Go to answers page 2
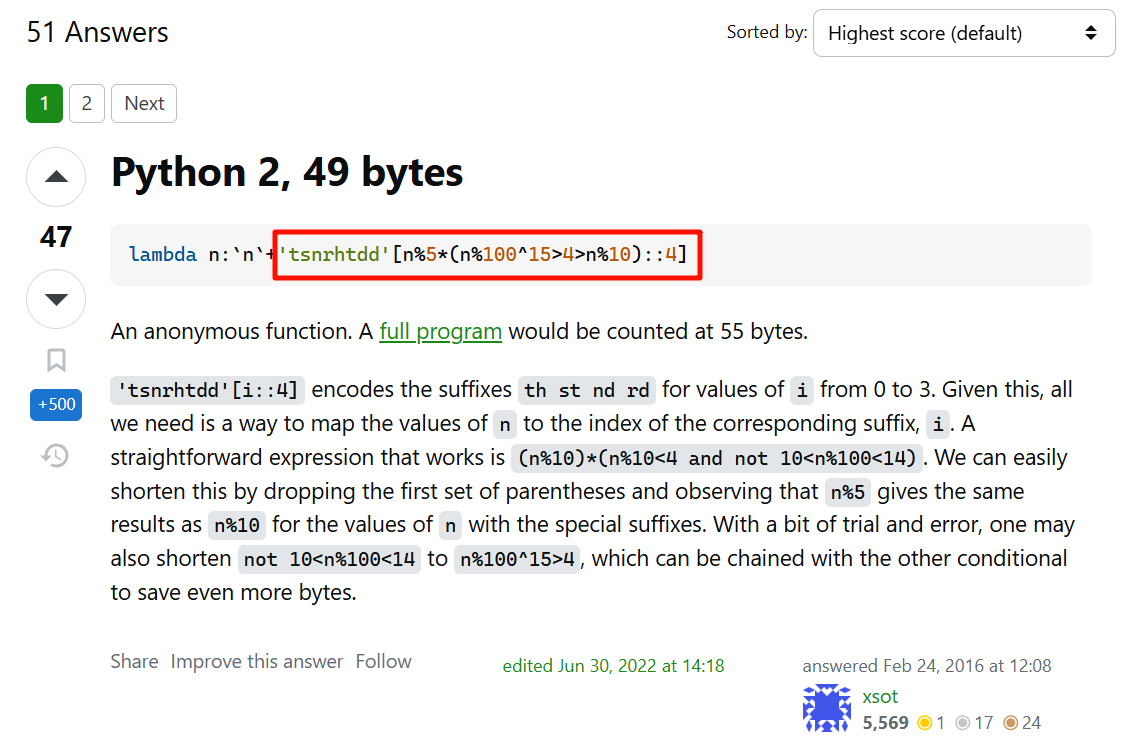 [x=87, y=104]
